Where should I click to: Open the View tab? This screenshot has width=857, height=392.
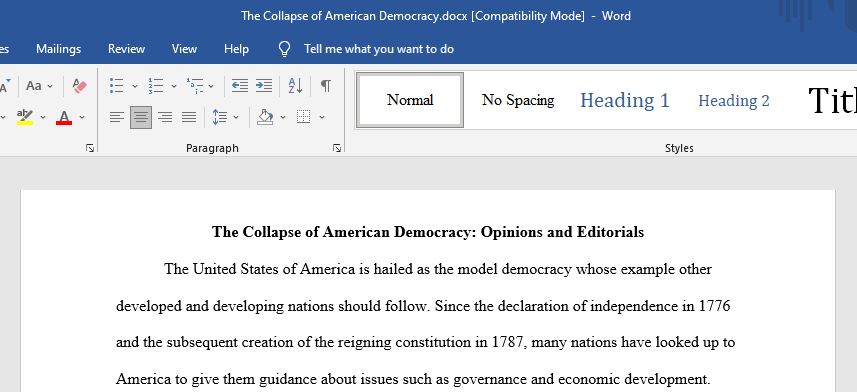(x=184, y=49)
